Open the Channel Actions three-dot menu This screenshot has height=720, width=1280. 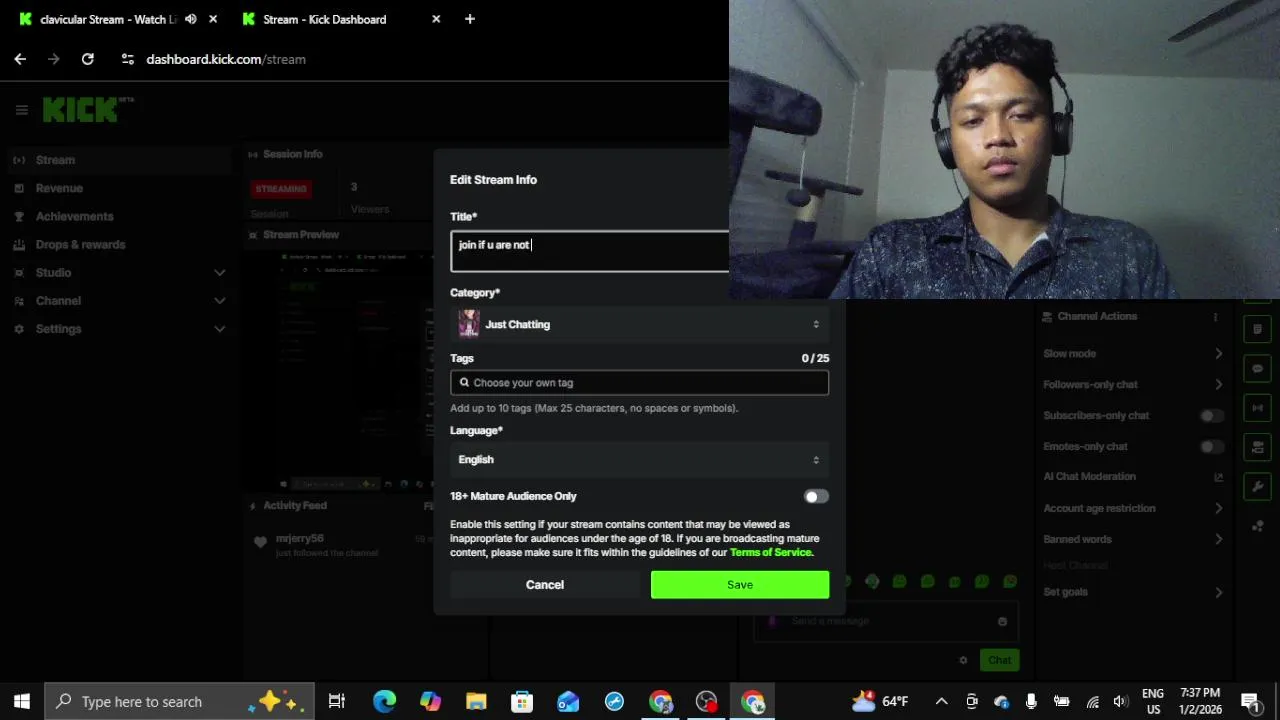[1215, 316]
